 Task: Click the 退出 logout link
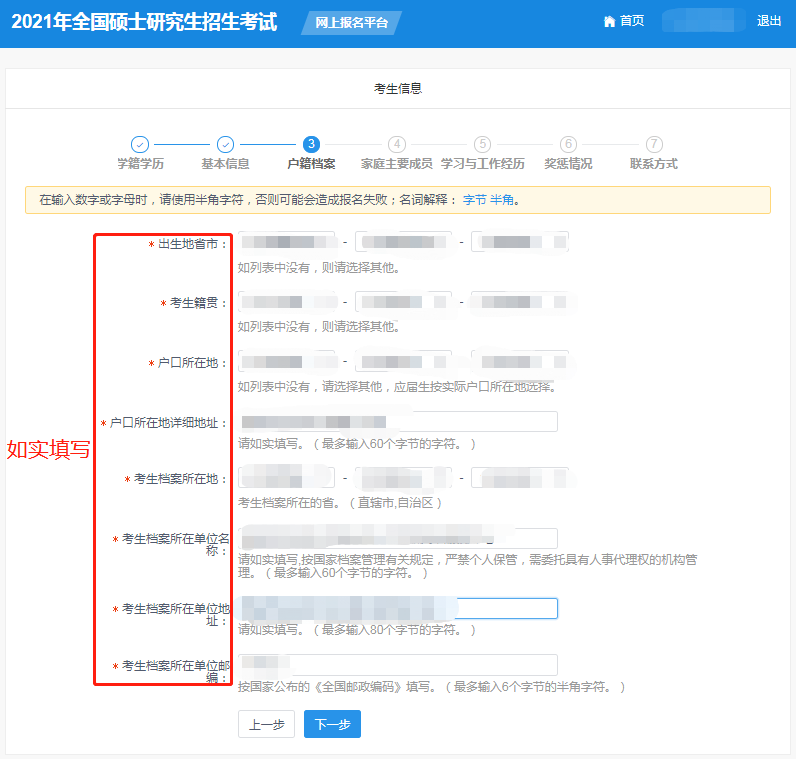click(769, 21)
